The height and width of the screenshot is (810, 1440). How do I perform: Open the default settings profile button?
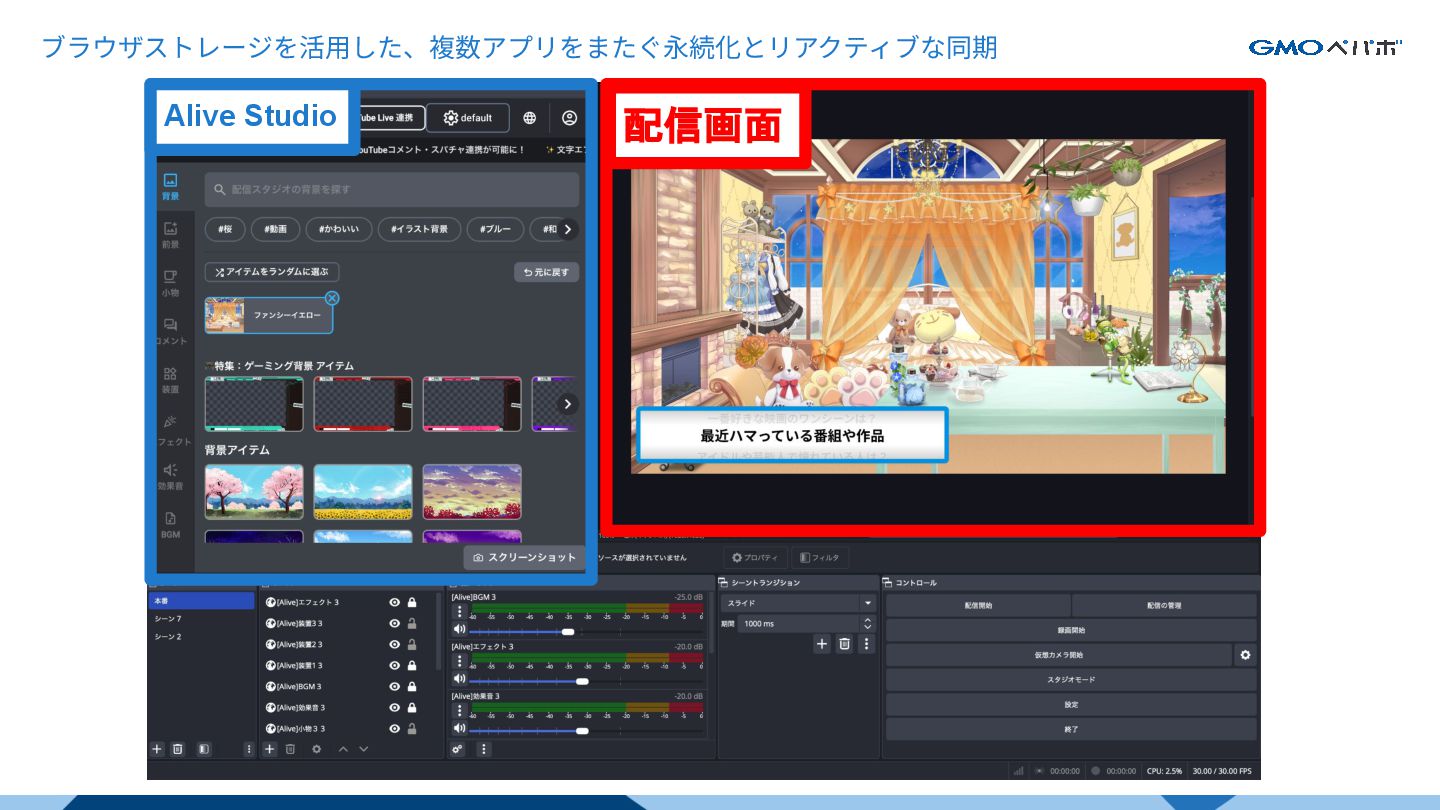coord(467,118)
